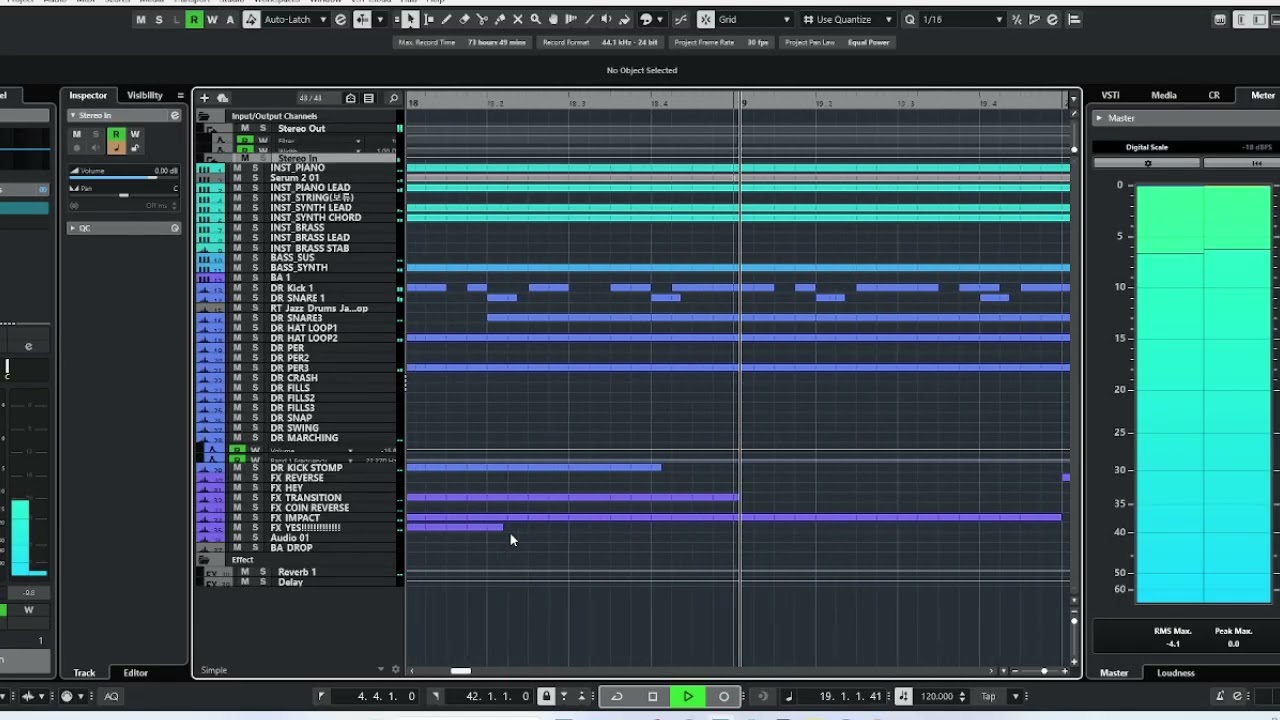Viewport: 1280px width, 720px height.
Task: Mute the INST_PIANO track
Action: [x=237, y=168]
